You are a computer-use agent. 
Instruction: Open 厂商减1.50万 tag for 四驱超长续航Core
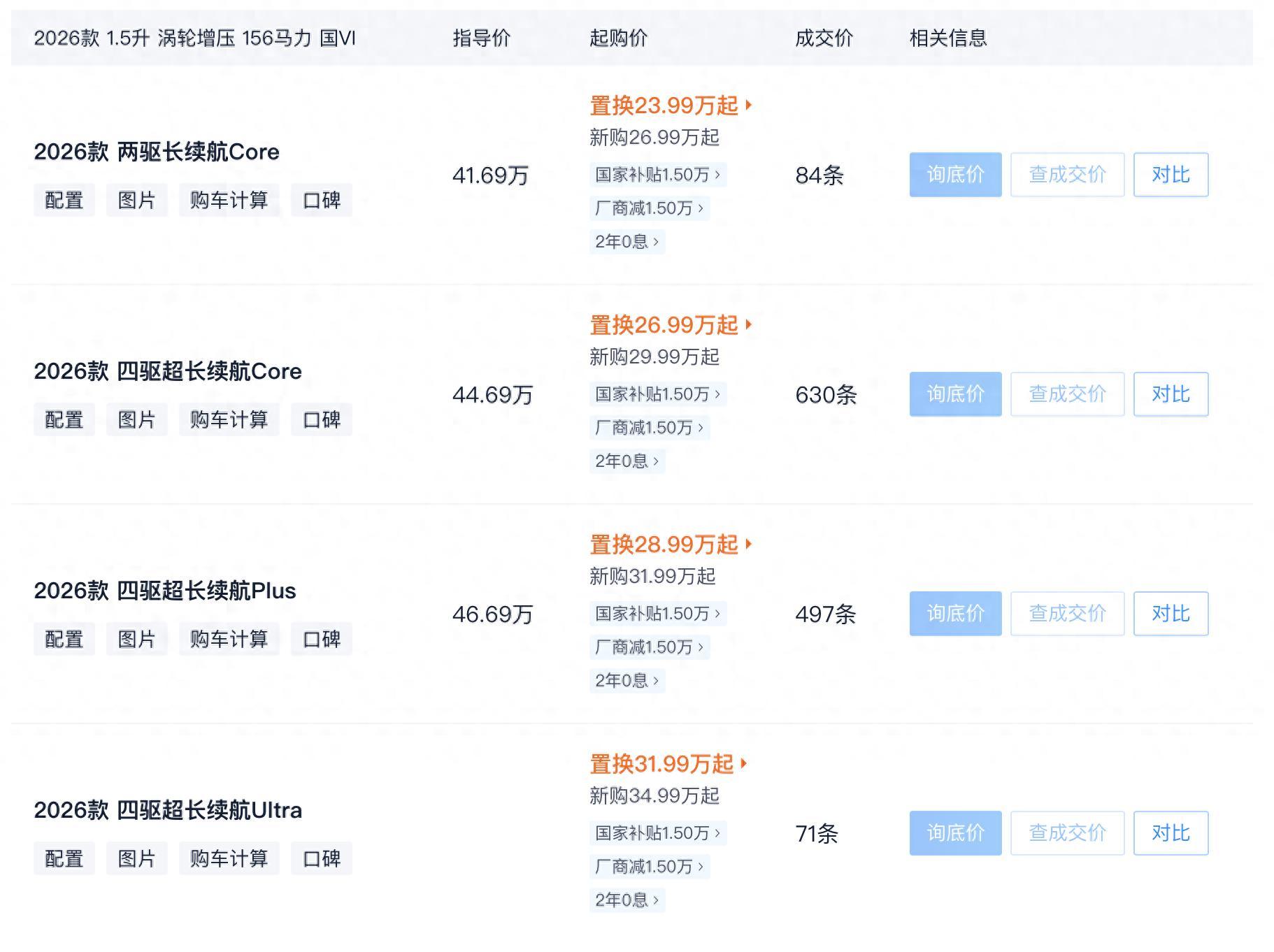click(648, 428)
